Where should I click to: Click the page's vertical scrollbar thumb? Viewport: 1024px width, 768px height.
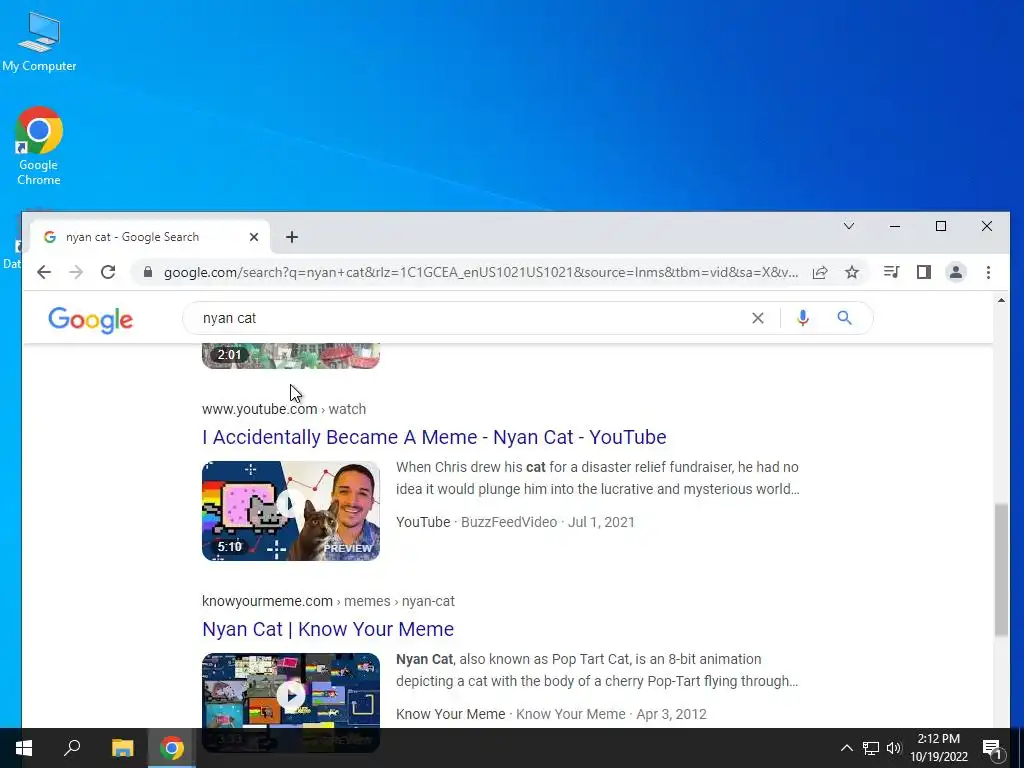(x=1001, y=569)
